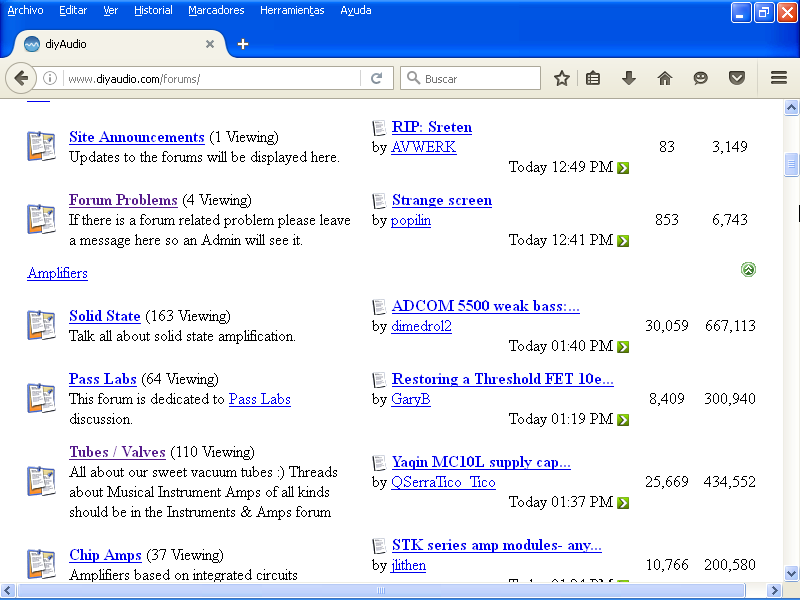
Task: Bookmark this page with the star icon
Action: click(x=562, y=79)
